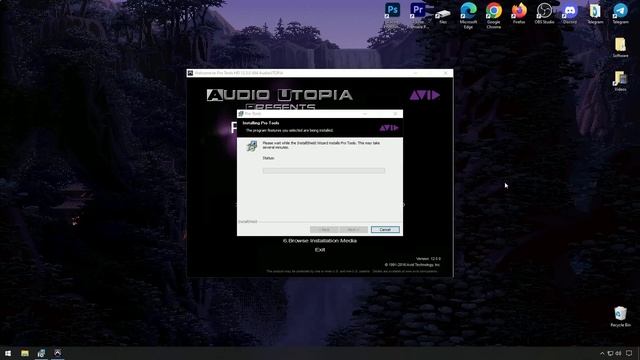Cancel the Pro Tools installation

coord(385,230)
